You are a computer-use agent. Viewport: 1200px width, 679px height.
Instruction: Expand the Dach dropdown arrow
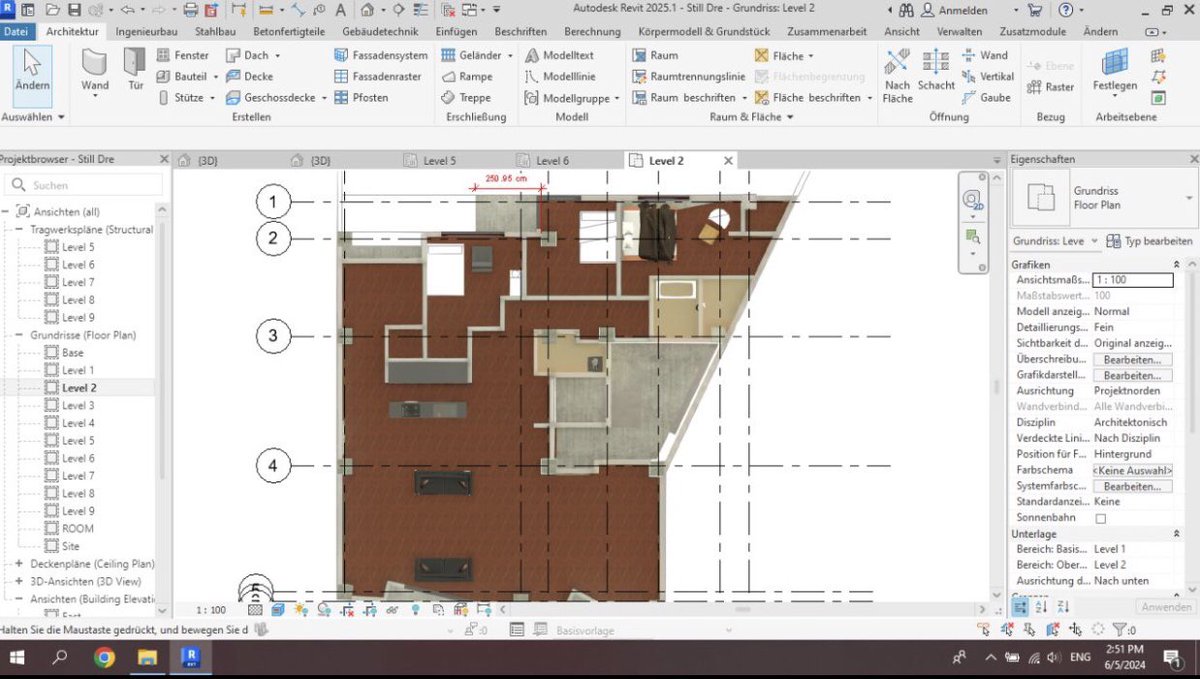[279, 55]
